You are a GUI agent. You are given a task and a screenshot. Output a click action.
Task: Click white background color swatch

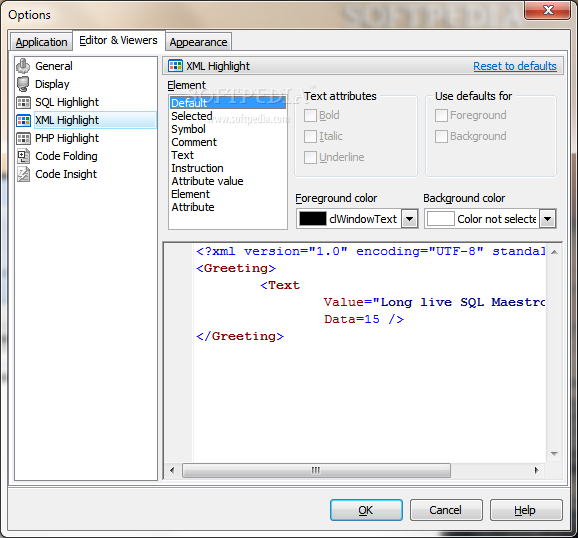(441, 219)
